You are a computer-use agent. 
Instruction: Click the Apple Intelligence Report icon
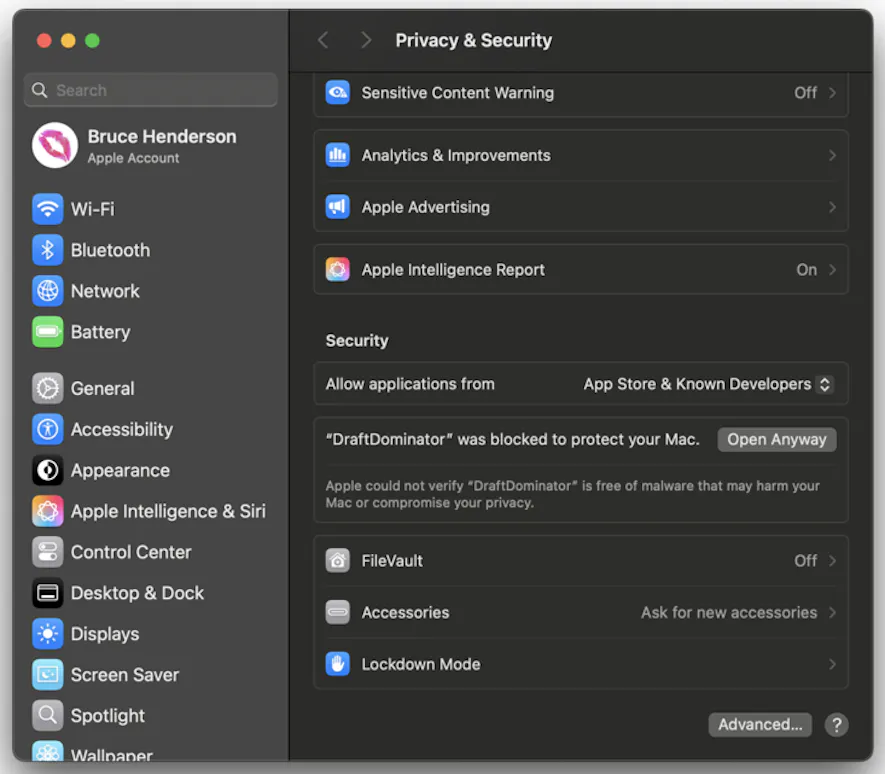[338, 270]
